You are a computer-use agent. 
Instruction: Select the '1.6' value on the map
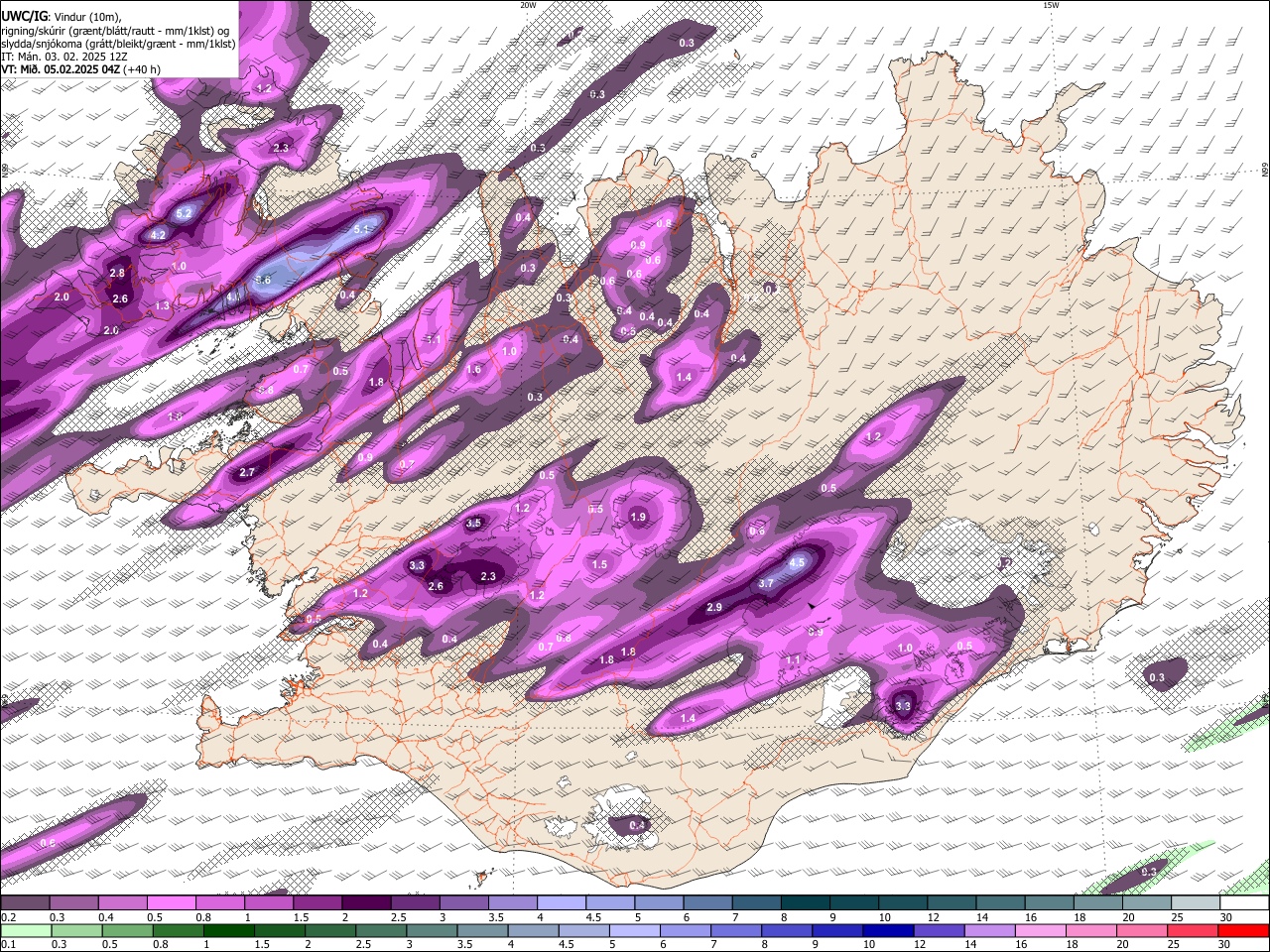(473, 370)
